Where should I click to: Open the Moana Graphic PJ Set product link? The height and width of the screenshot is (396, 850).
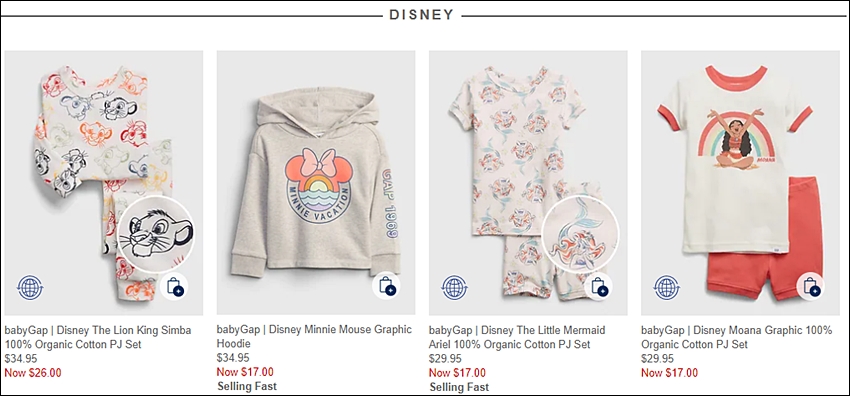(736, 337)
